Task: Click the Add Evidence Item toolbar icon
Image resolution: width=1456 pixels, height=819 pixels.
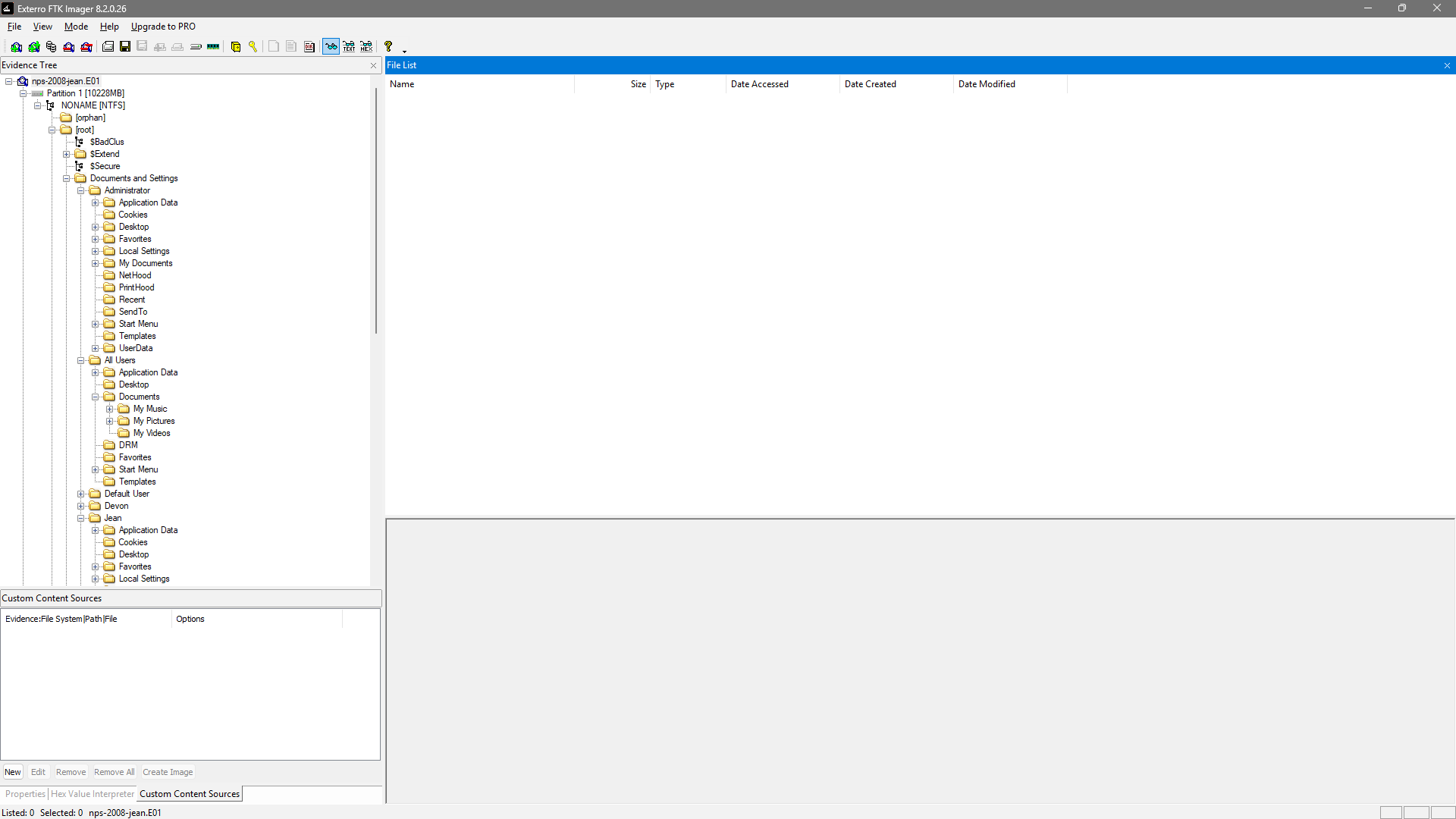Action: 16,47
